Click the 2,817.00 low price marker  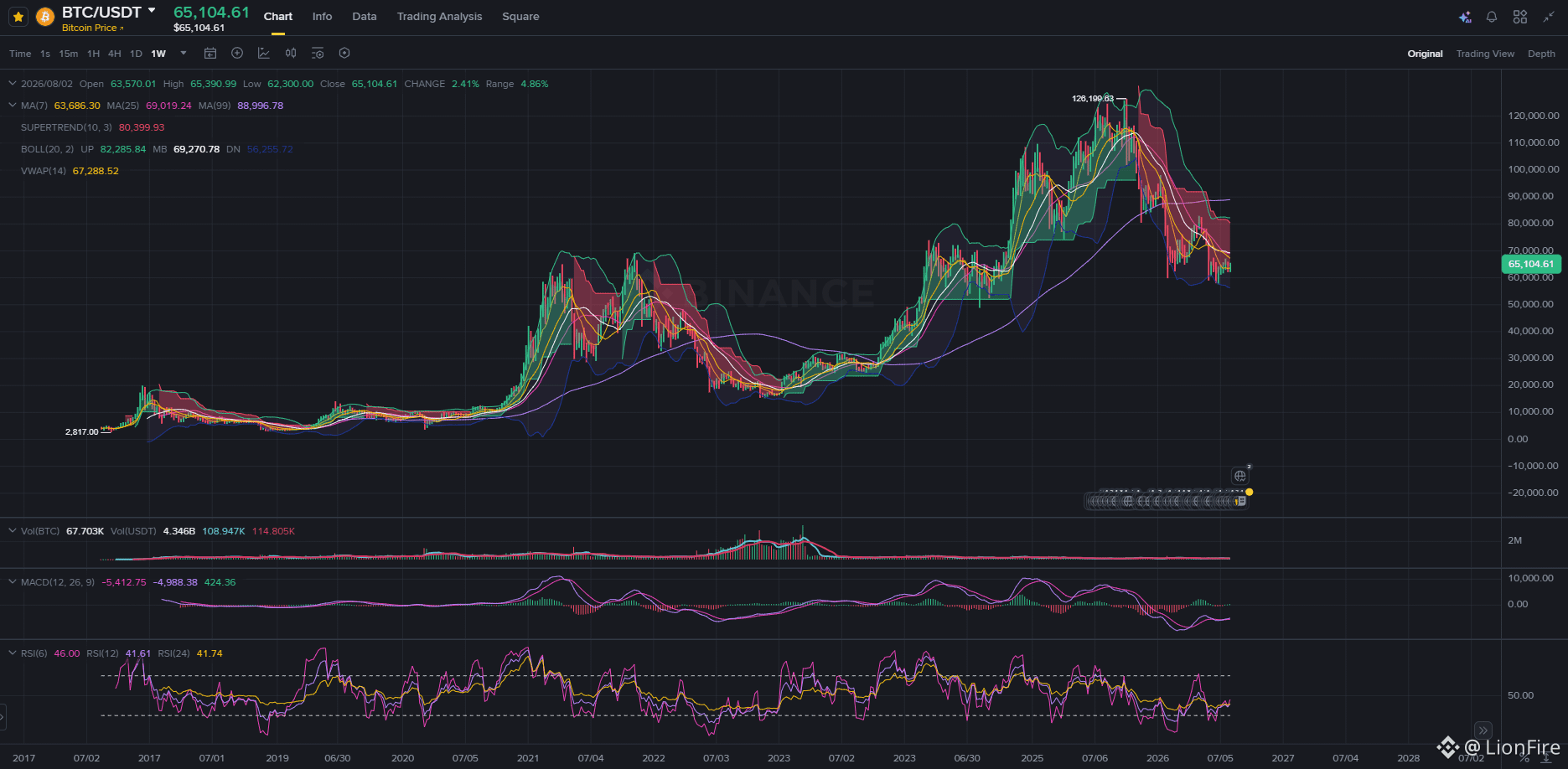[x=82, y=432]
